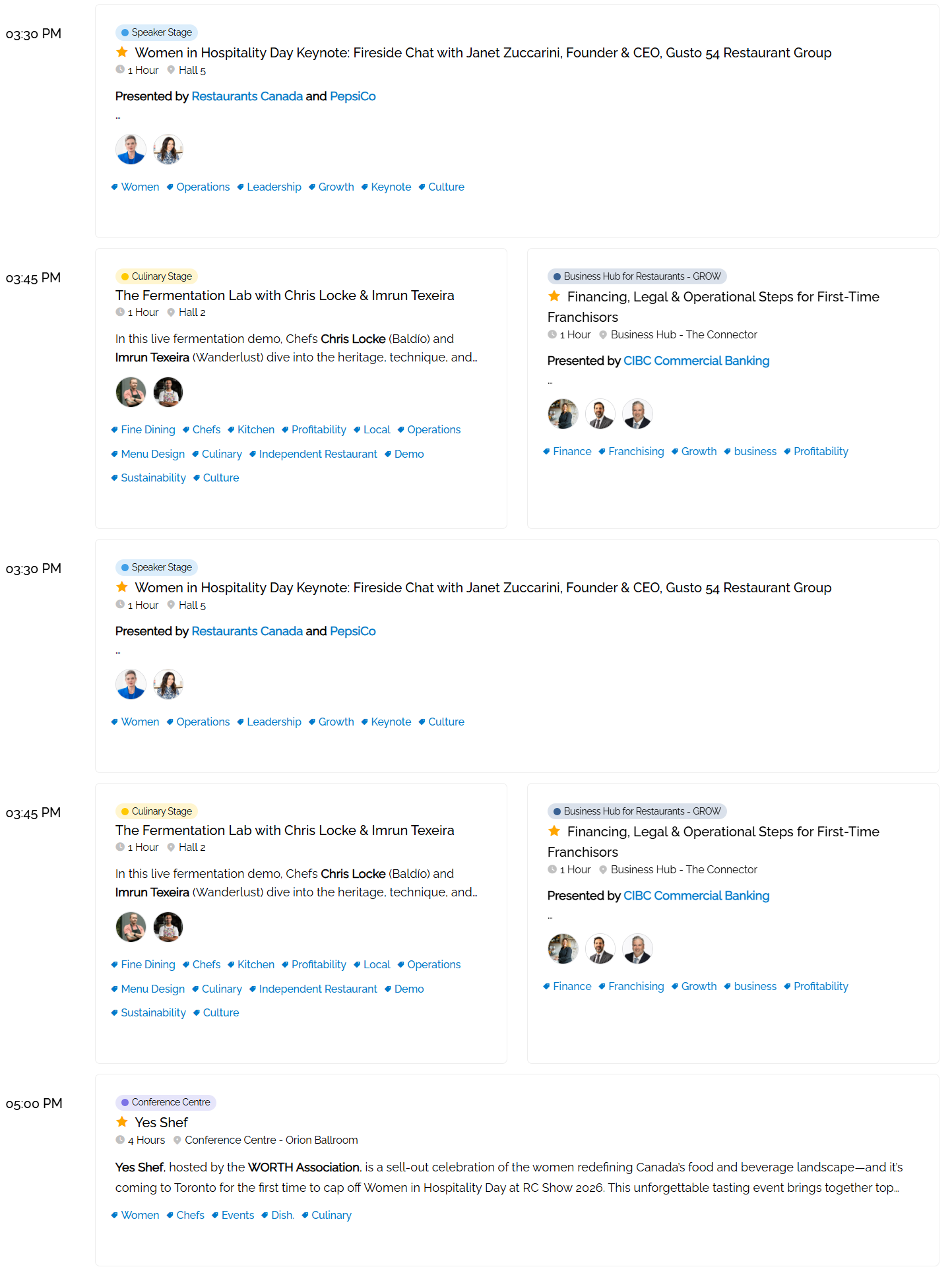
Task: Select the Dish. tag under Yes Shef
Action: [282, 1215]
